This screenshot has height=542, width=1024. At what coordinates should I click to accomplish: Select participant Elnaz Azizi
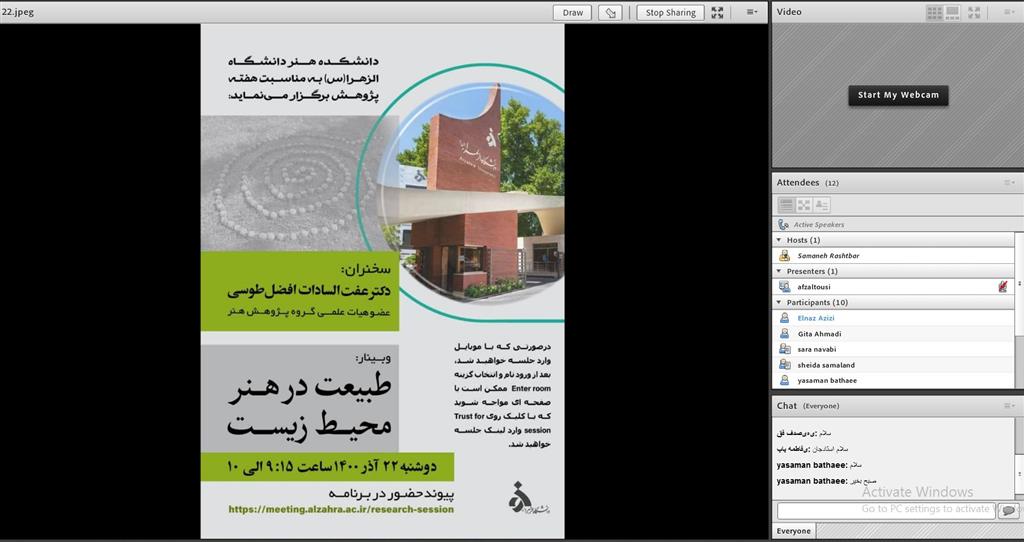[893, 318]
